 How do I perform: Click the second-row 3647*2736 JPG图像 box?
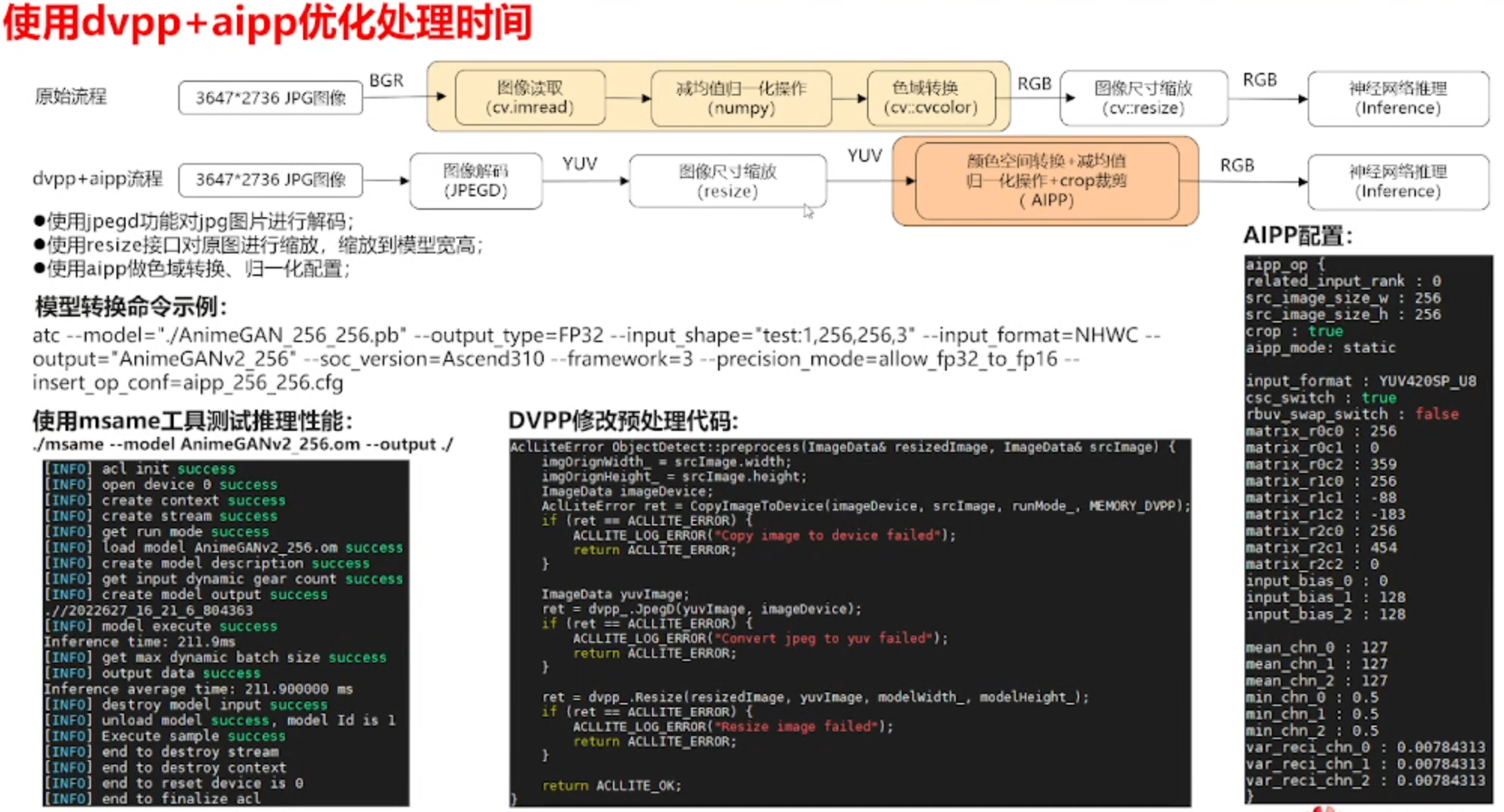pos(271,180)
